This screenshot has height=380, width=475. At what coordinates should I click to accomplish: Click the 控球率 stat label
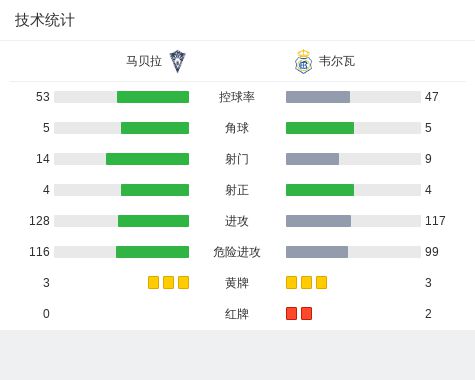point(237,97)
